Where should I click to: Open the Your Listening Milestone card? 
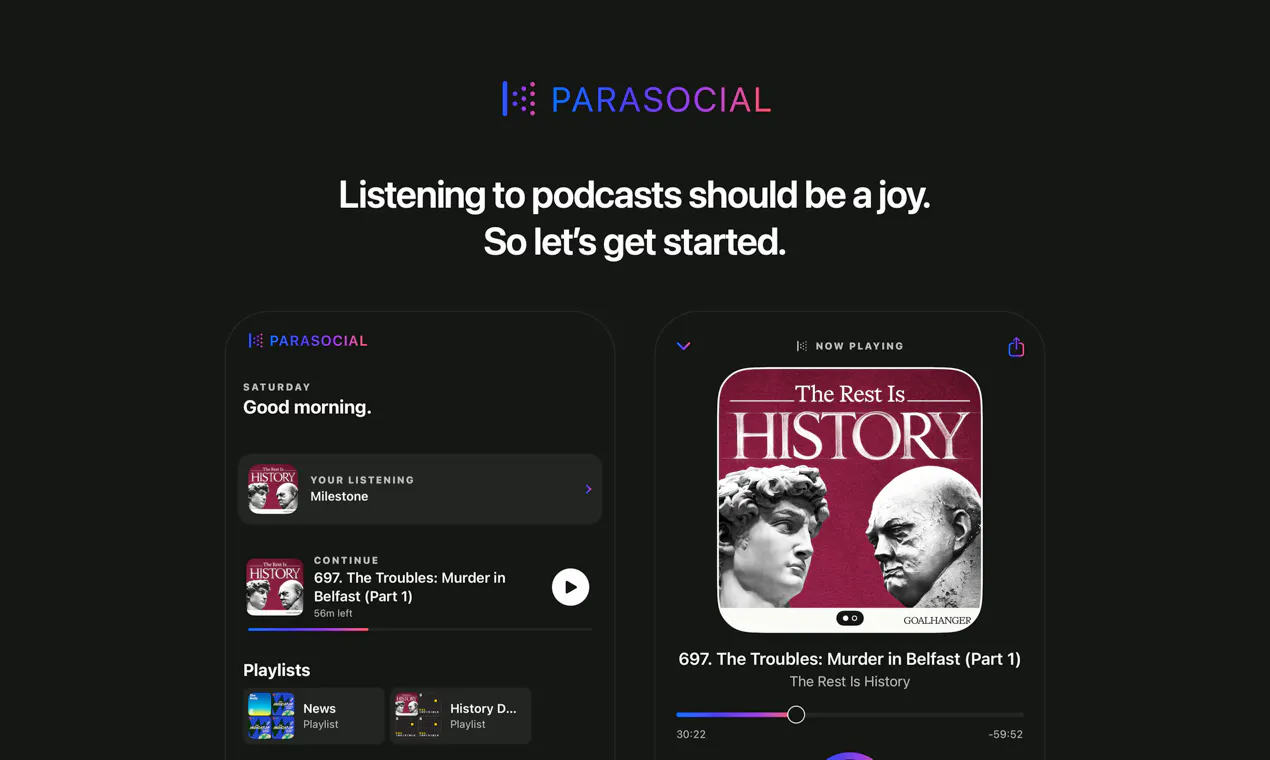(x=420, y=489)
